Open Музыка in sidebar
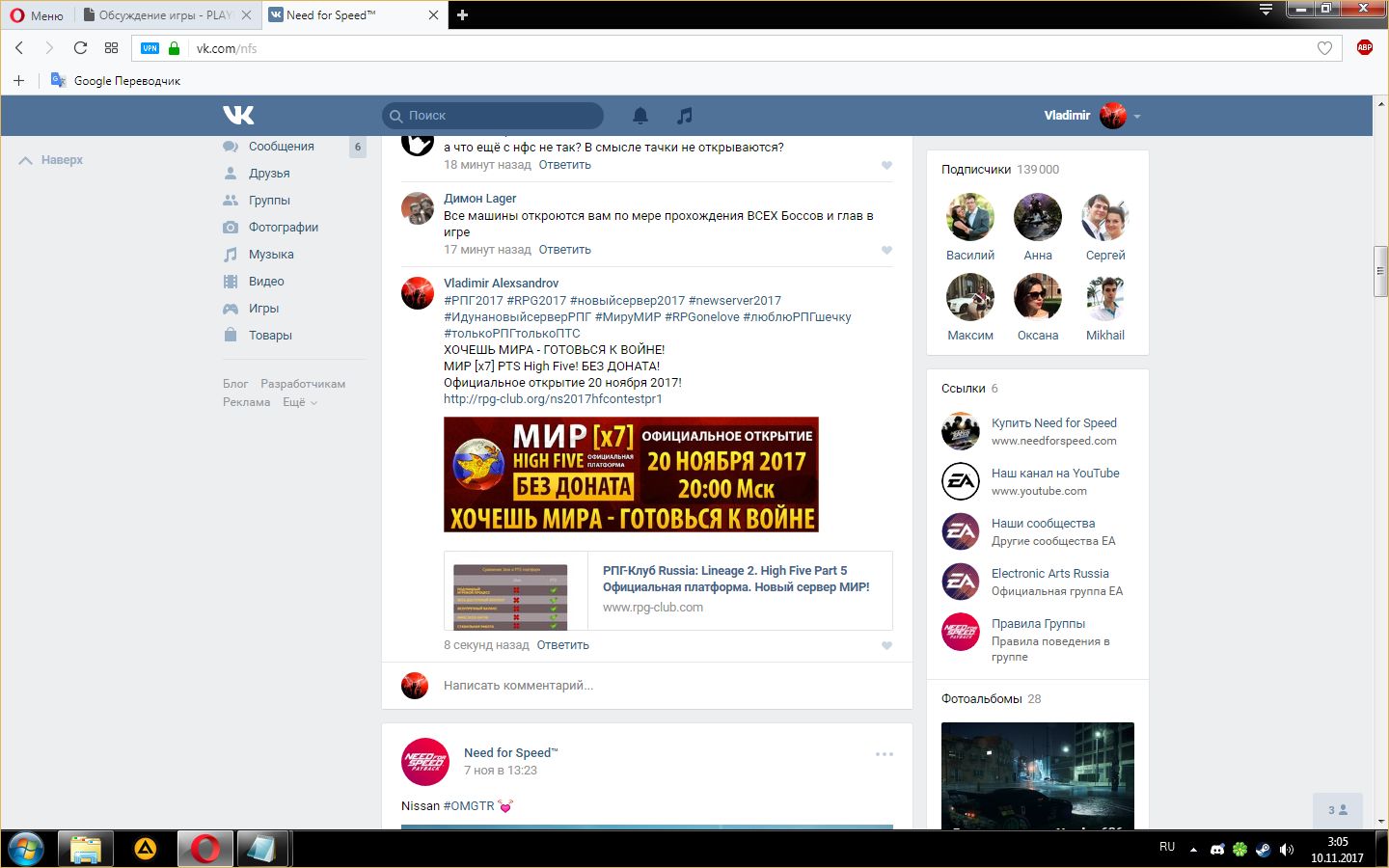1389x868 pixels. click(271, 255)
